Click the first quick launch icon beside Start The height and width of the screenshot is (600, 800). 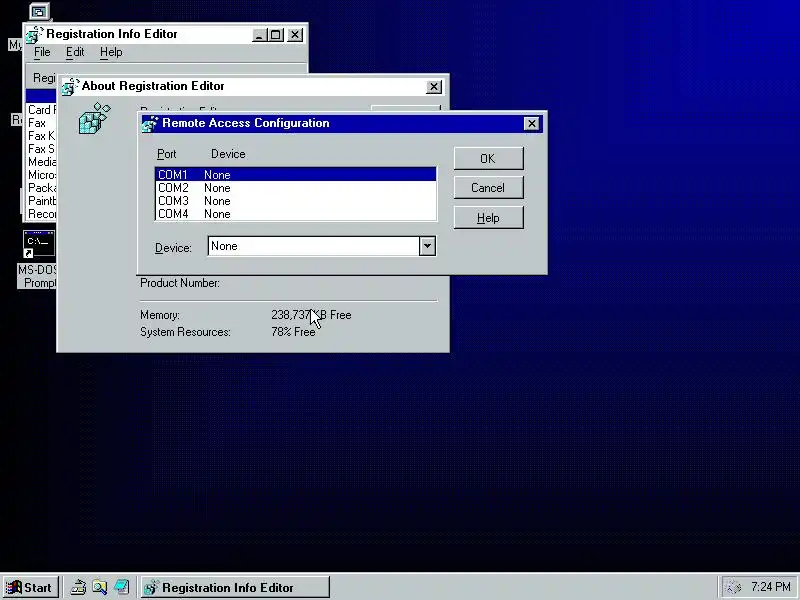point(78,587)
